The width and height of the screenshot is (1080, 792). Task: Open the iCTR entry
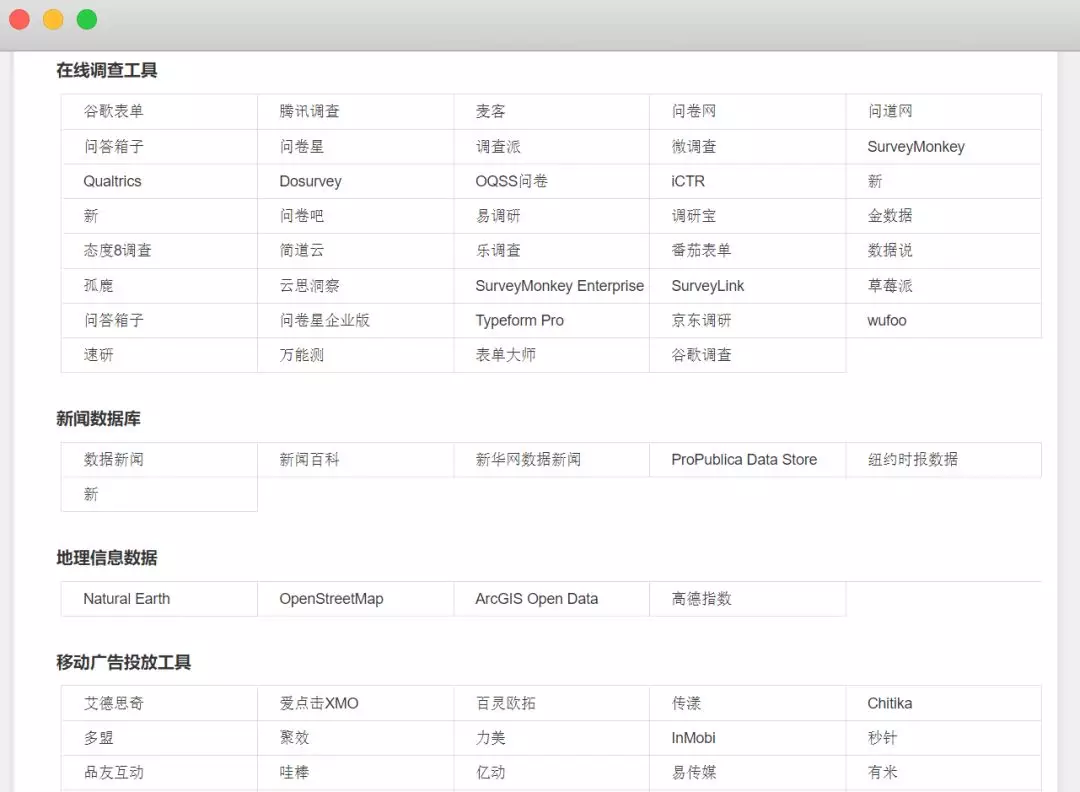coord(688,181)
